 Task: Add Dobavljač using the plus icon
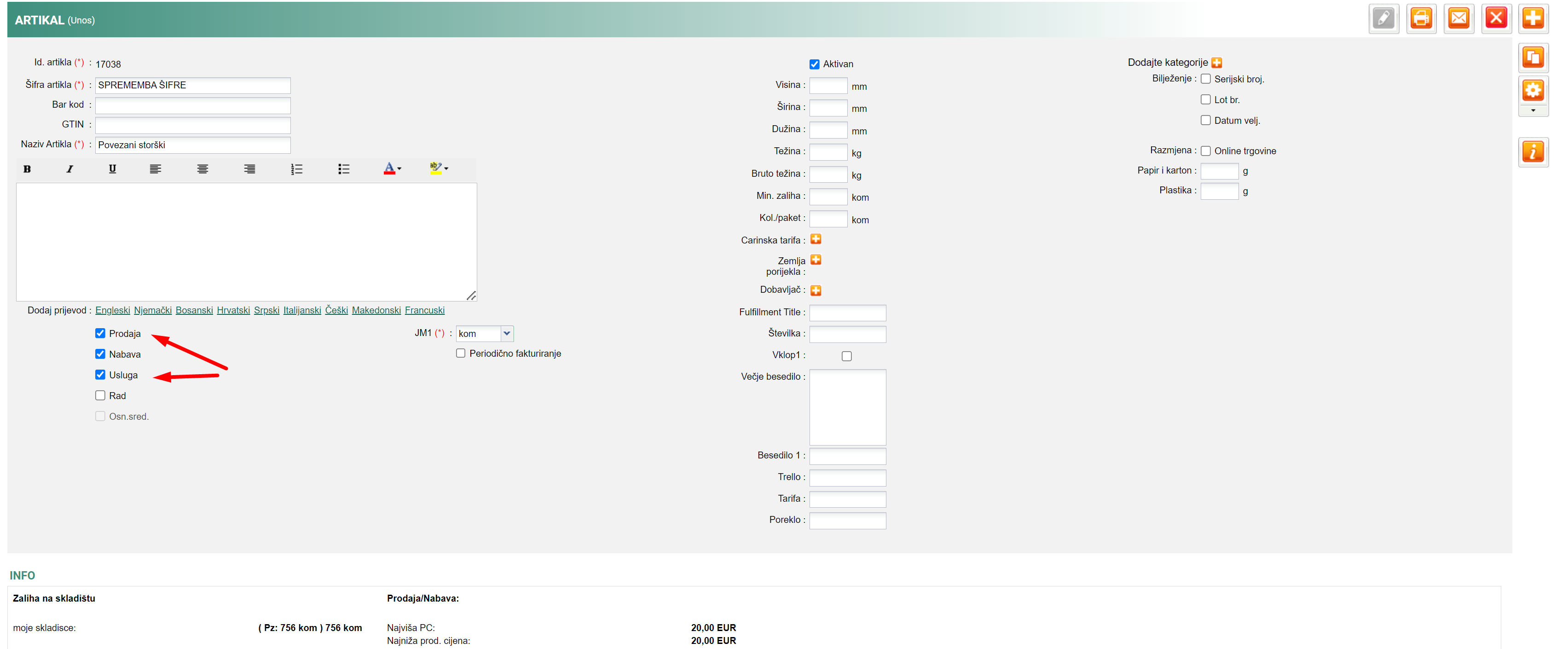[x=816, y=290]
